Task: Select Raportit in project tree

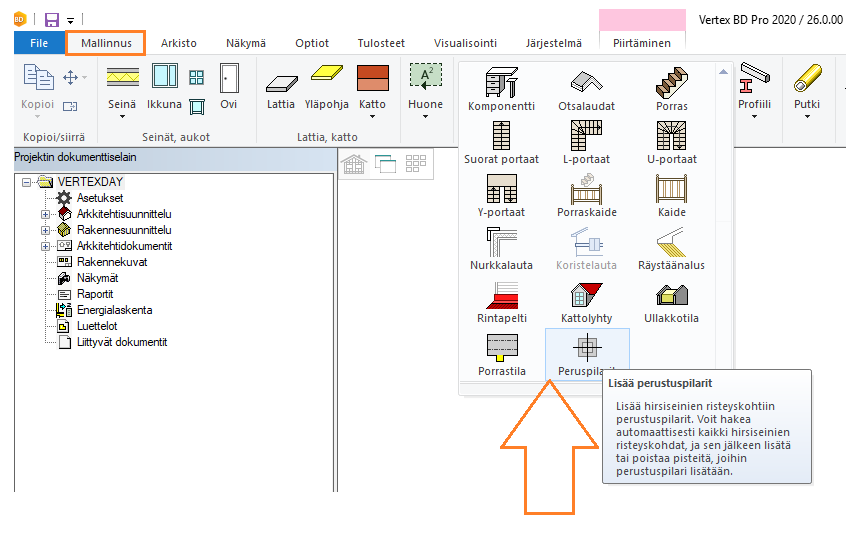Action: click(95, 294)
